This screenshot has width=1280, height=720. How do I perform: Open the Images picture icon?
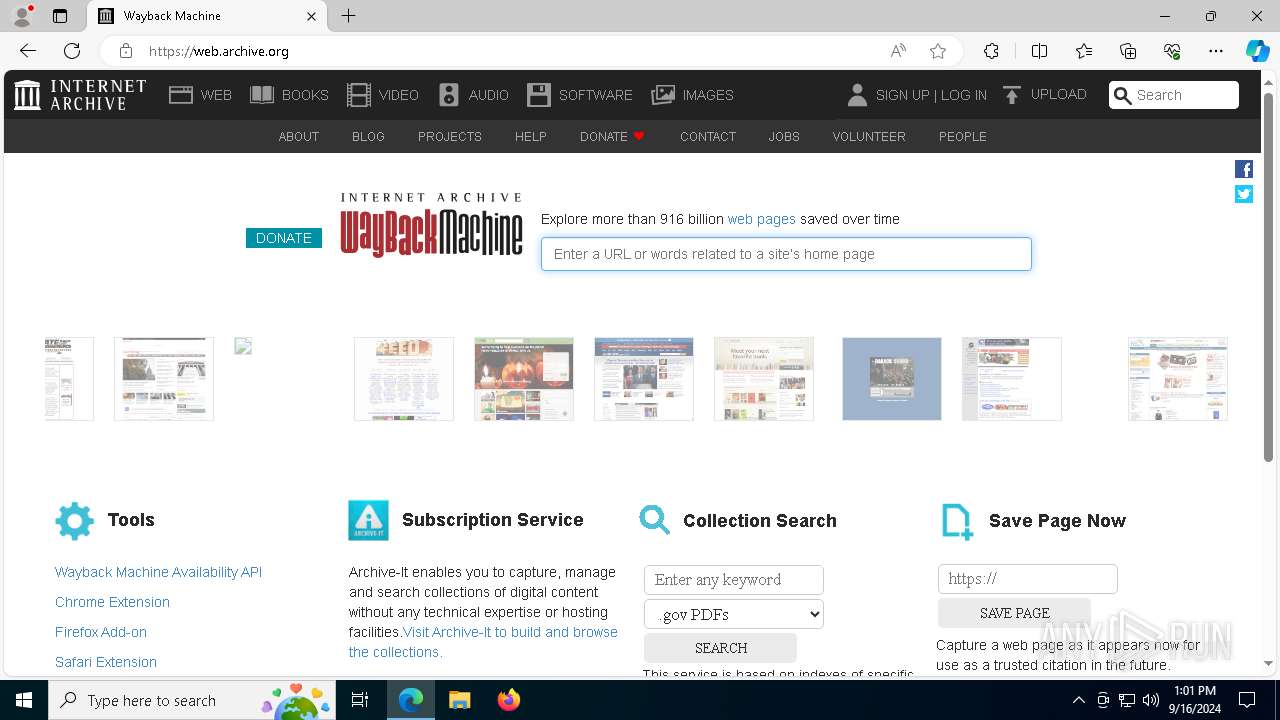(x=663, y=95)
